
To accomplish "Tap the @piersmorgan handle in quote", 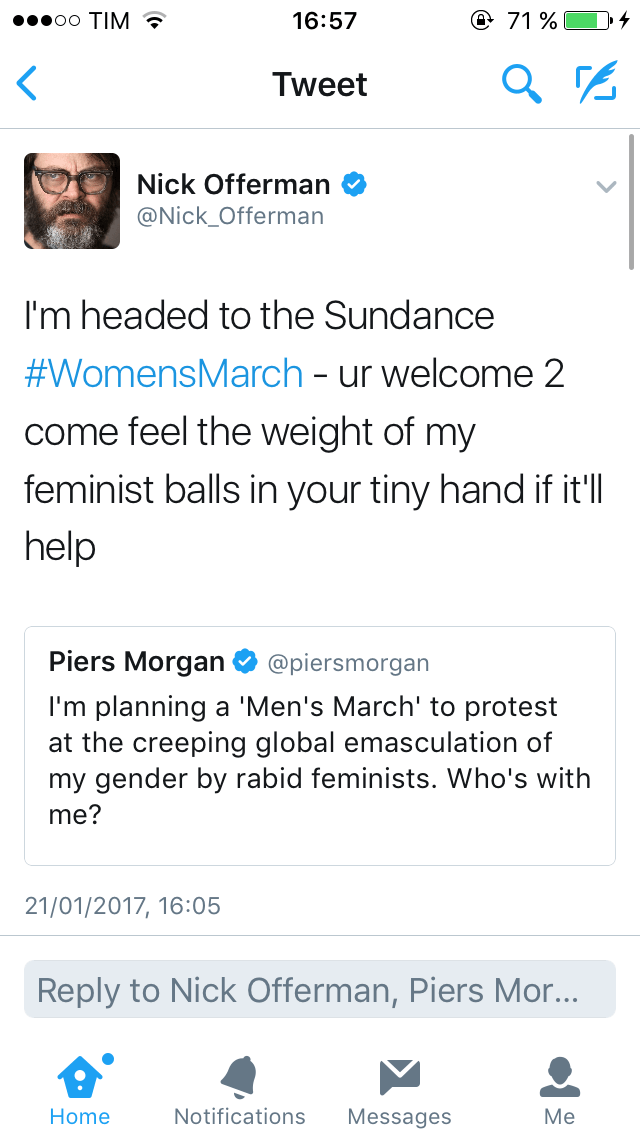I will [x=347, y=662].
